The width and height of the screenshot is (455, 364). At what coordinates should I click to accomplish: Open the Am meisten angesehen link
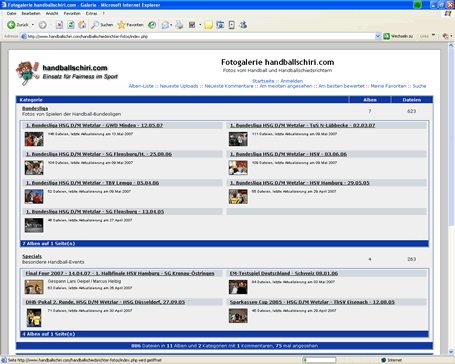(x=286, y=86)
